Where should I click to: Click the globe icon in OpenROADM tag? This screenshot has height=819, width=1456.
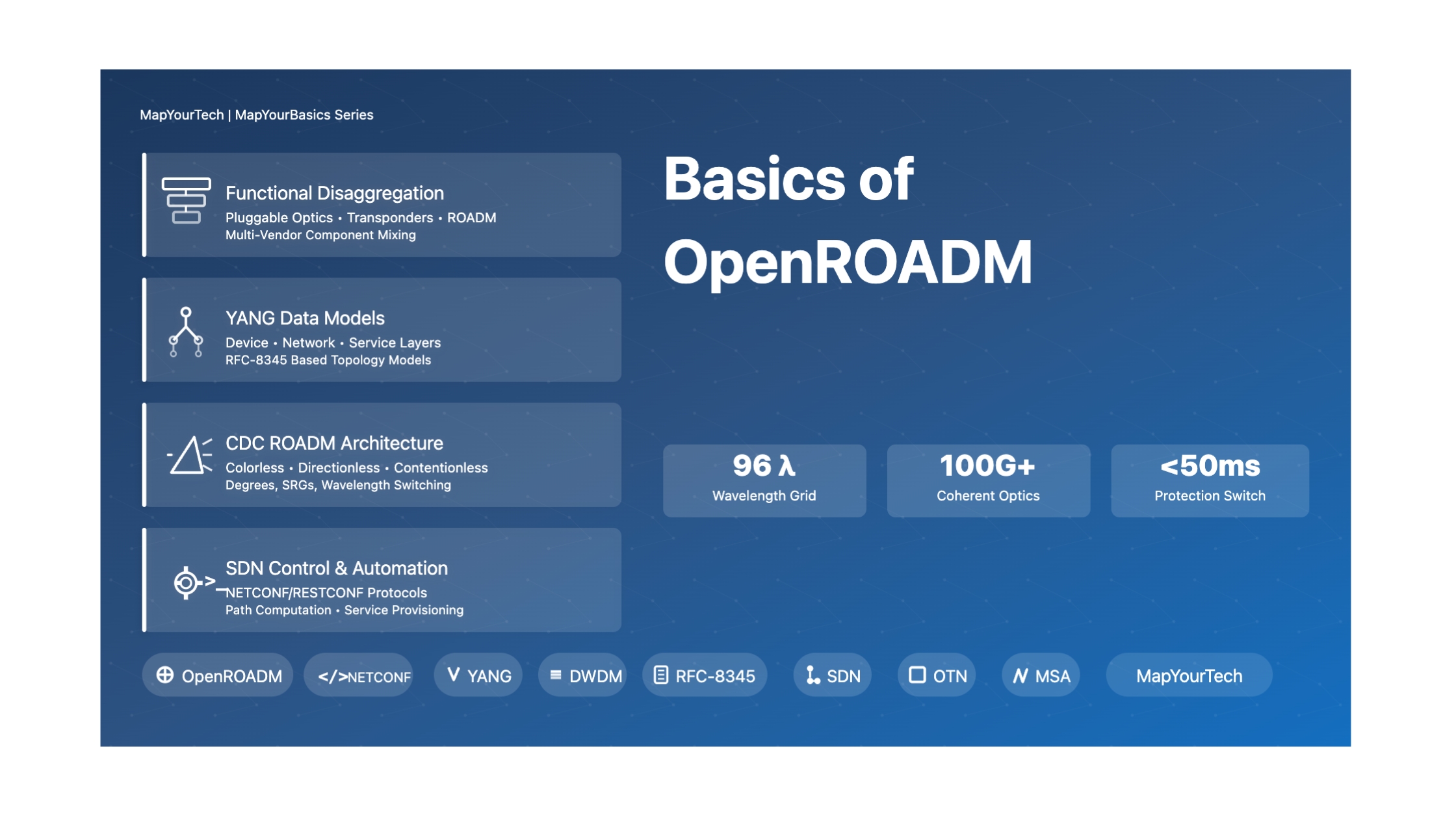coord(165,675)
